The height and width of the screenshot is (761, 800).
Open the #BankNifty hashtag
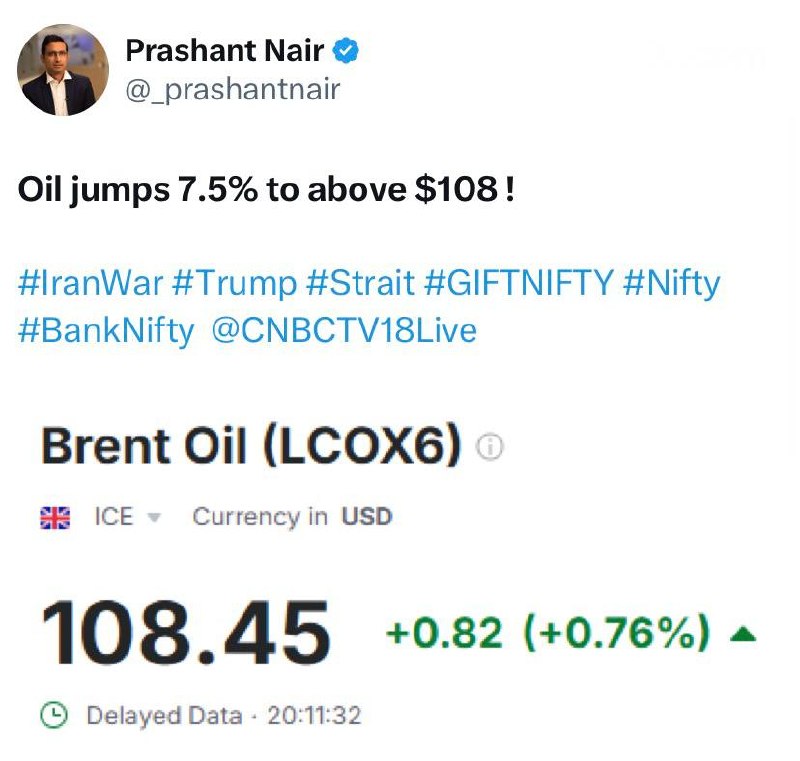(x=106, y=331)
